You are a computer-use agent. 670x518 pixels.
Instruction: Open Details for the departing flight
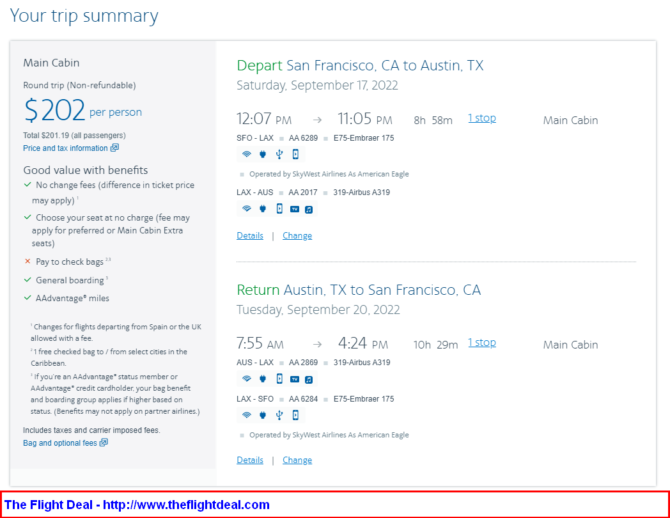click(x=250, y=236)
